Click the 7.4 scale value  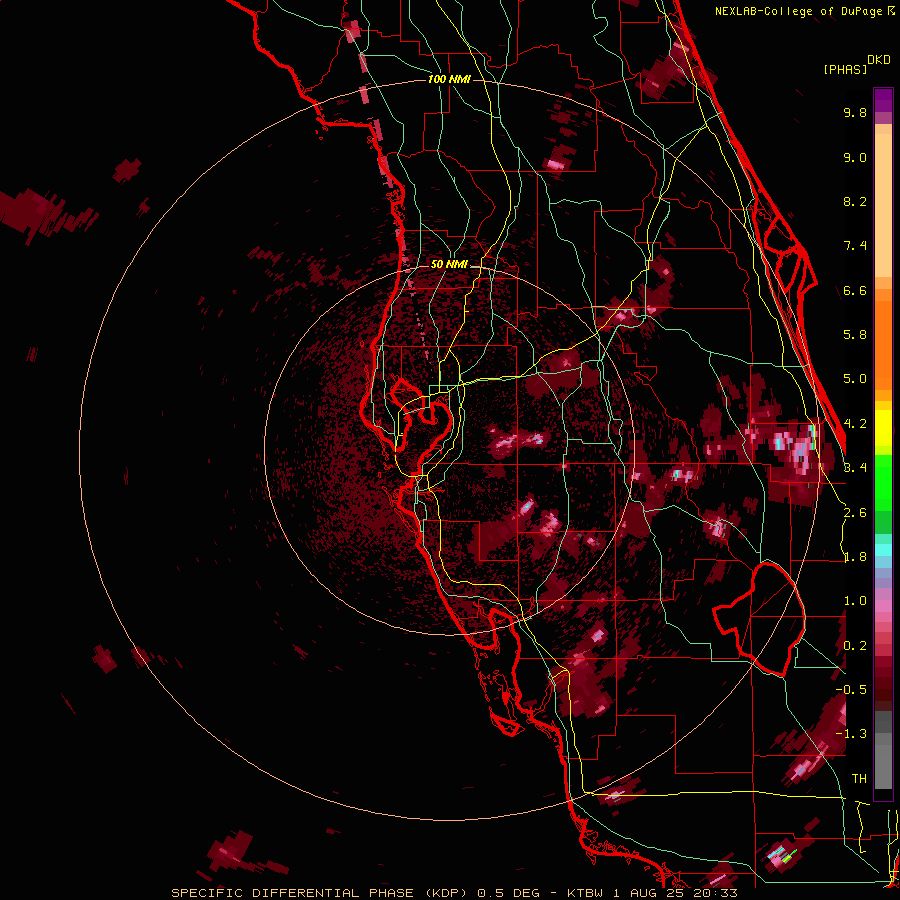click(855, 246)
